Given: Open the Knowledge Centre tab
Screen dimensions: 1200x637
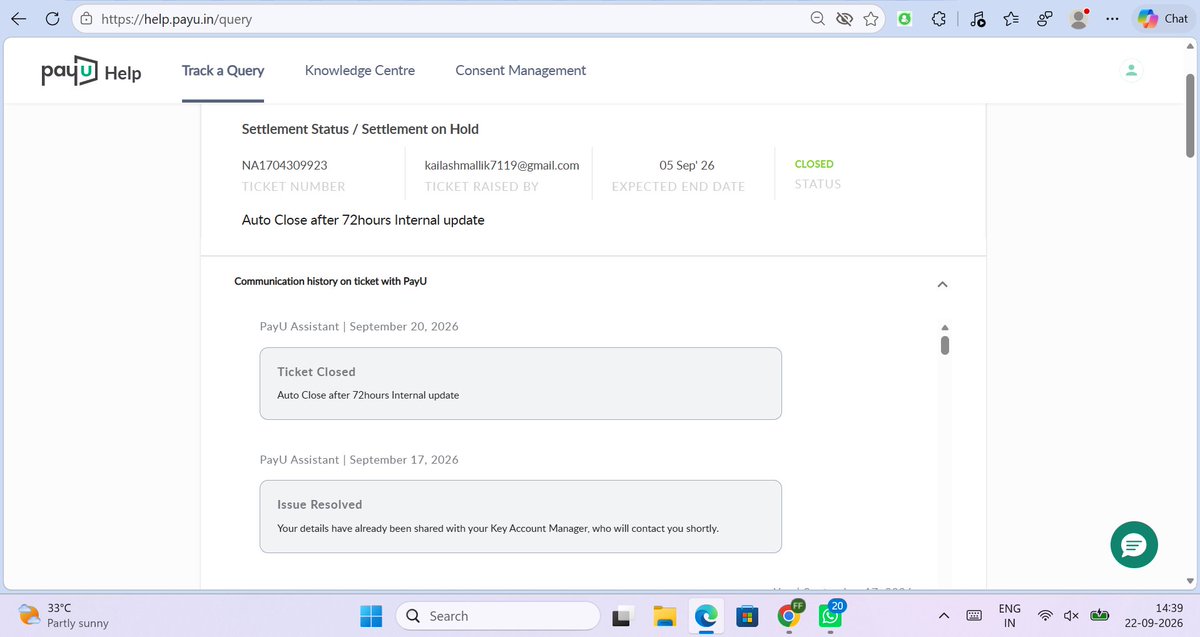Looking at the screenshot, I should coord(360,71).
